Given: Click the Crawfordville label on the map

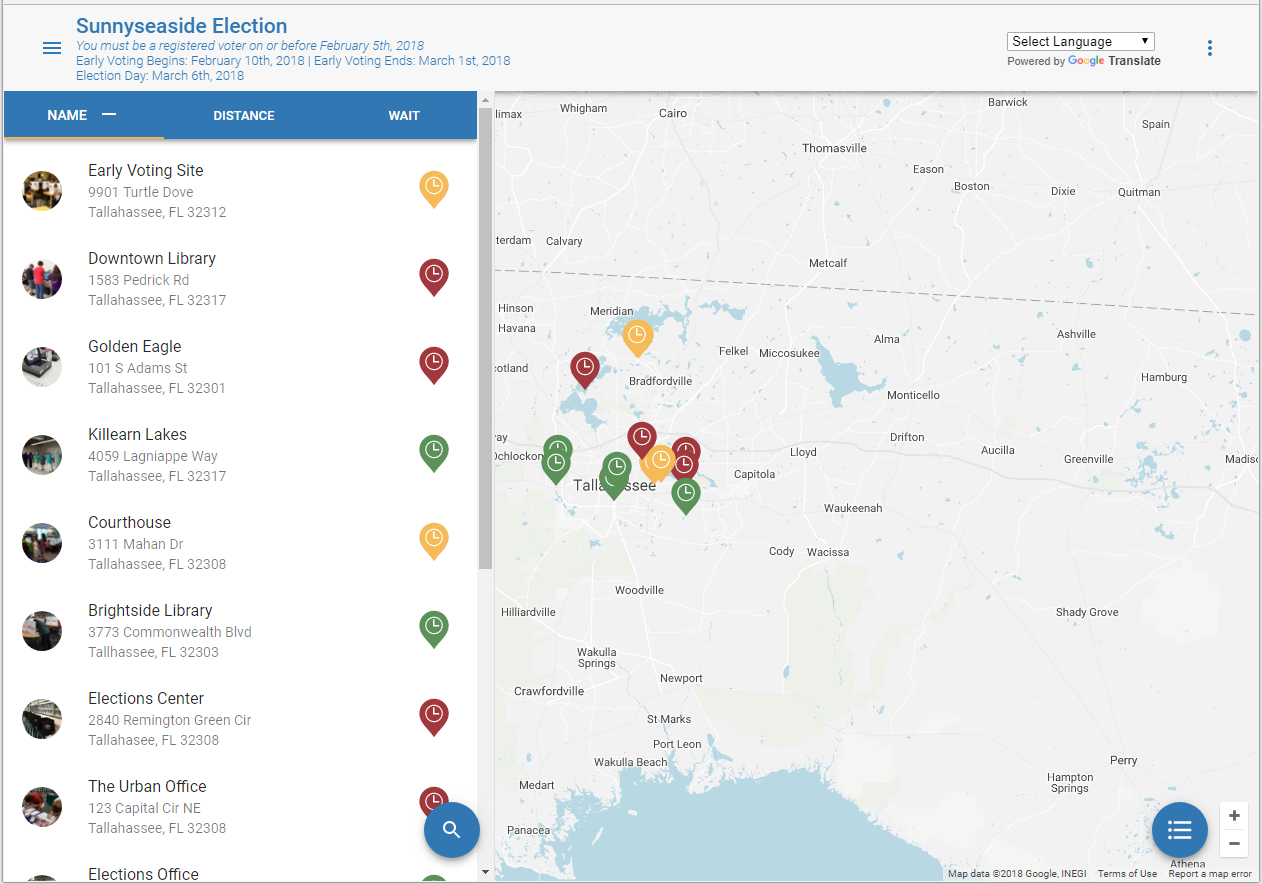Looking at the screenshot, I should pos(548,691).
